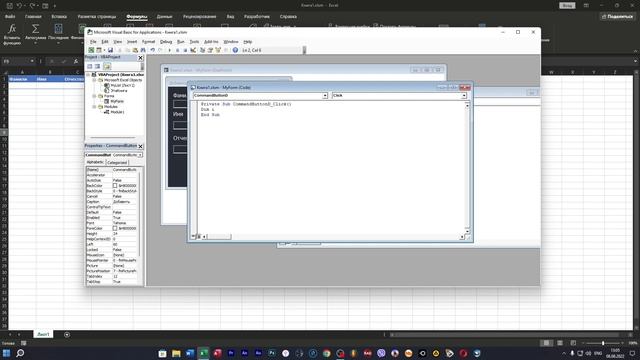Open the Excel Name Box dropdown arrow
The image size is (640, 360).
coord(32,61)
